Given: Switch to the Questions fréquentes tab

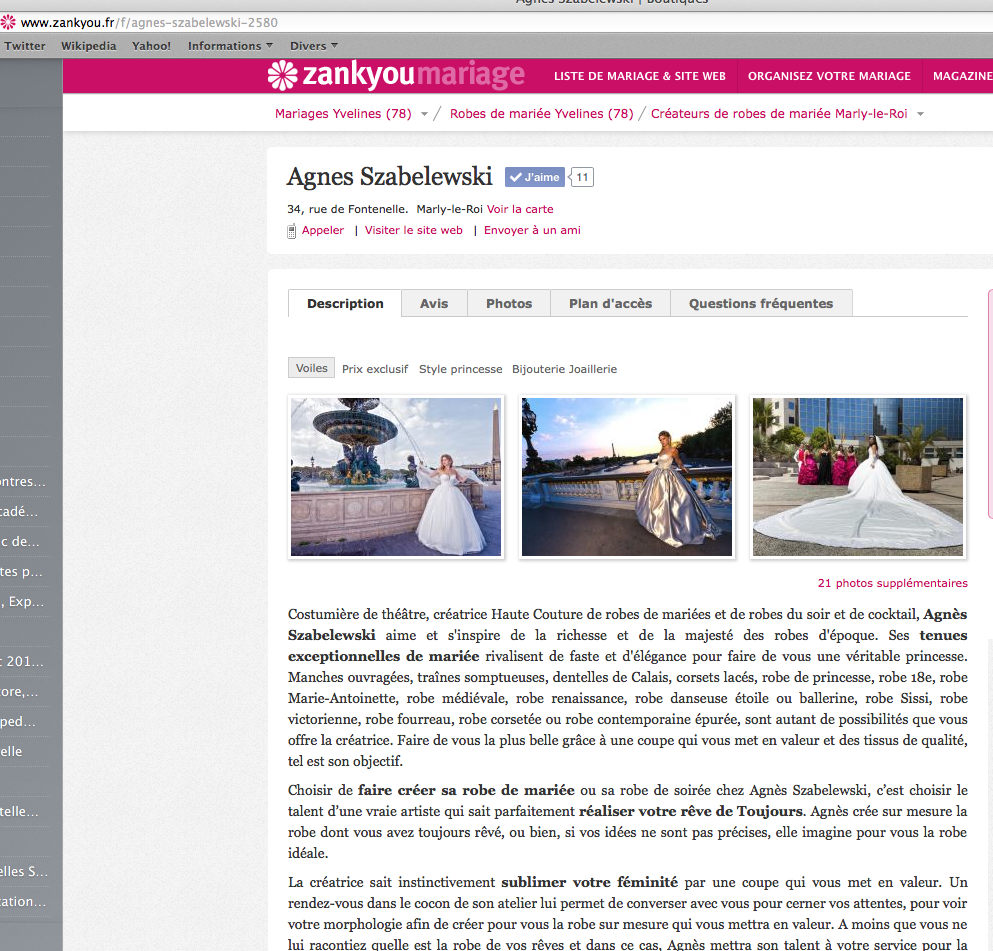Looking at the screenshot, I should (761, 303).
